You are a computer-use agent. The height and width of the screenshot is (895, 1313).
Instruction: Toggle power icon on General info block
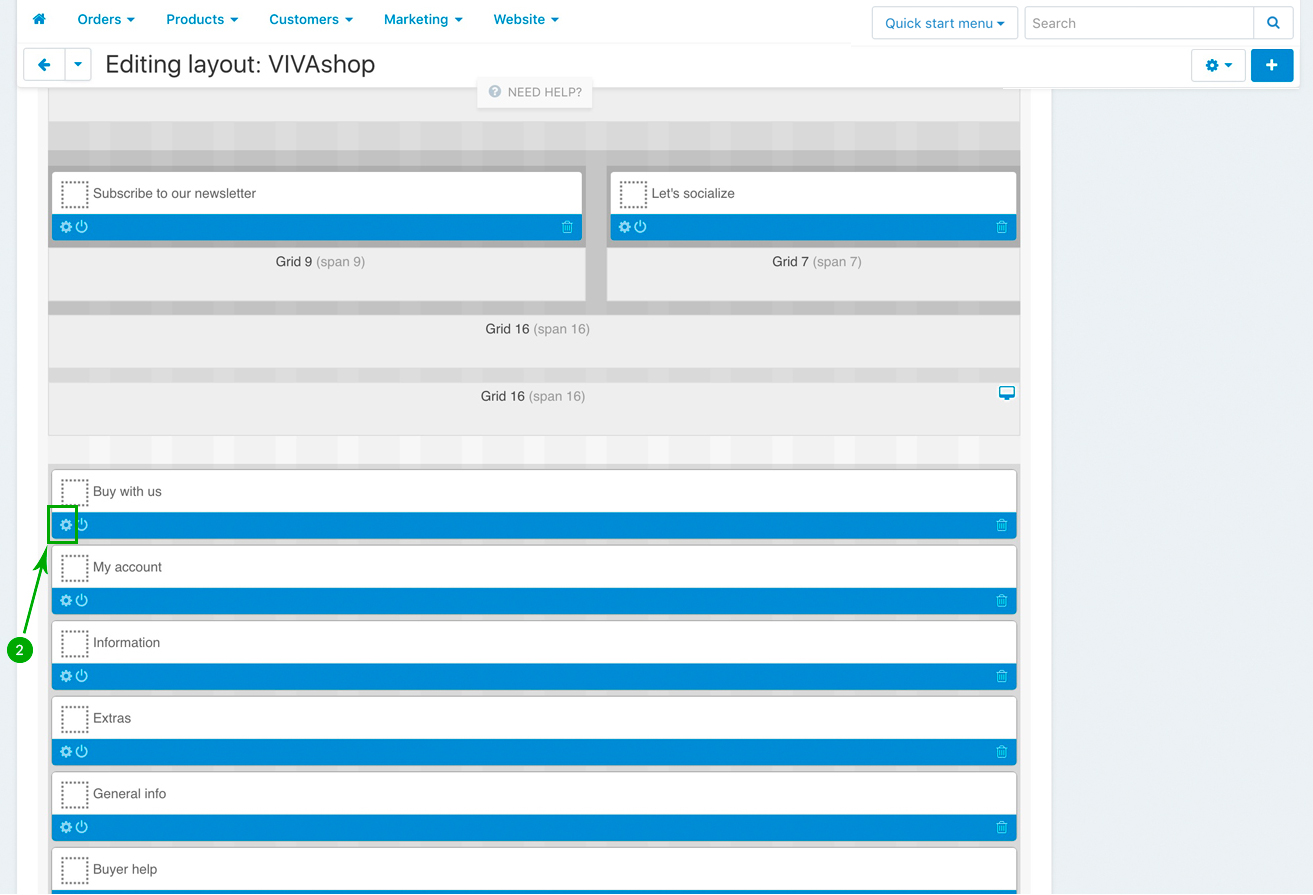click(82, 827)
